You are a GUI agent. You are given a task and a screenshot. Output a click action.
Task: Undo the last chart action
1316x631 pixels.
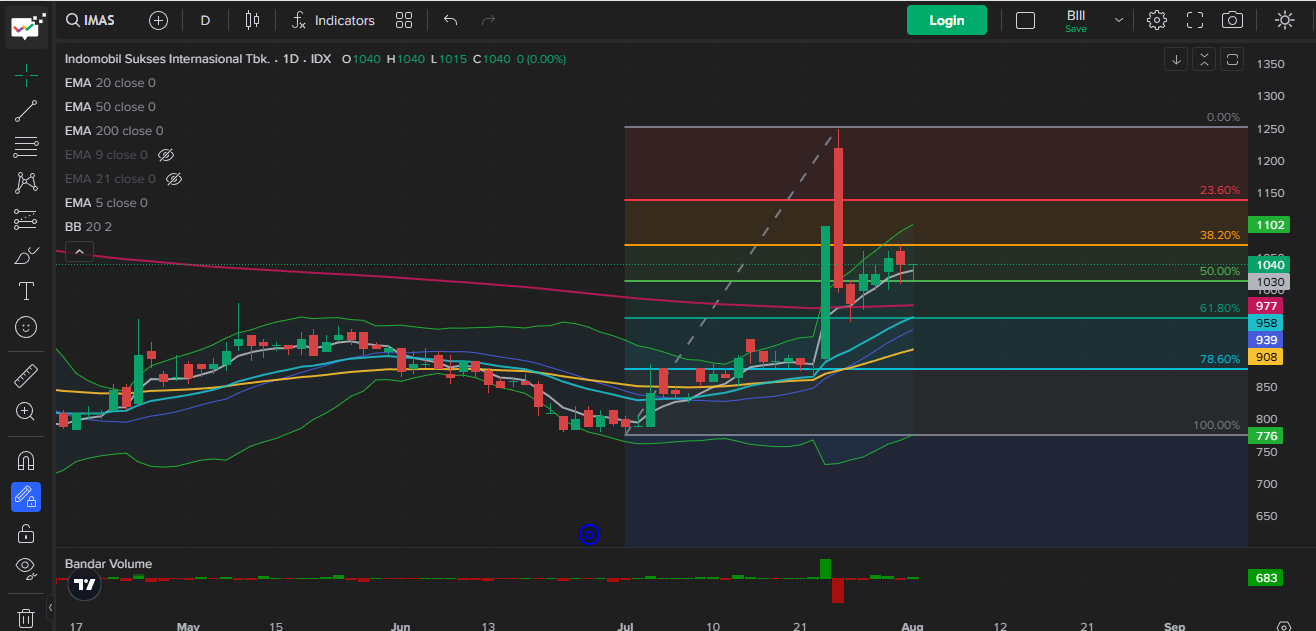pos(451,20)
